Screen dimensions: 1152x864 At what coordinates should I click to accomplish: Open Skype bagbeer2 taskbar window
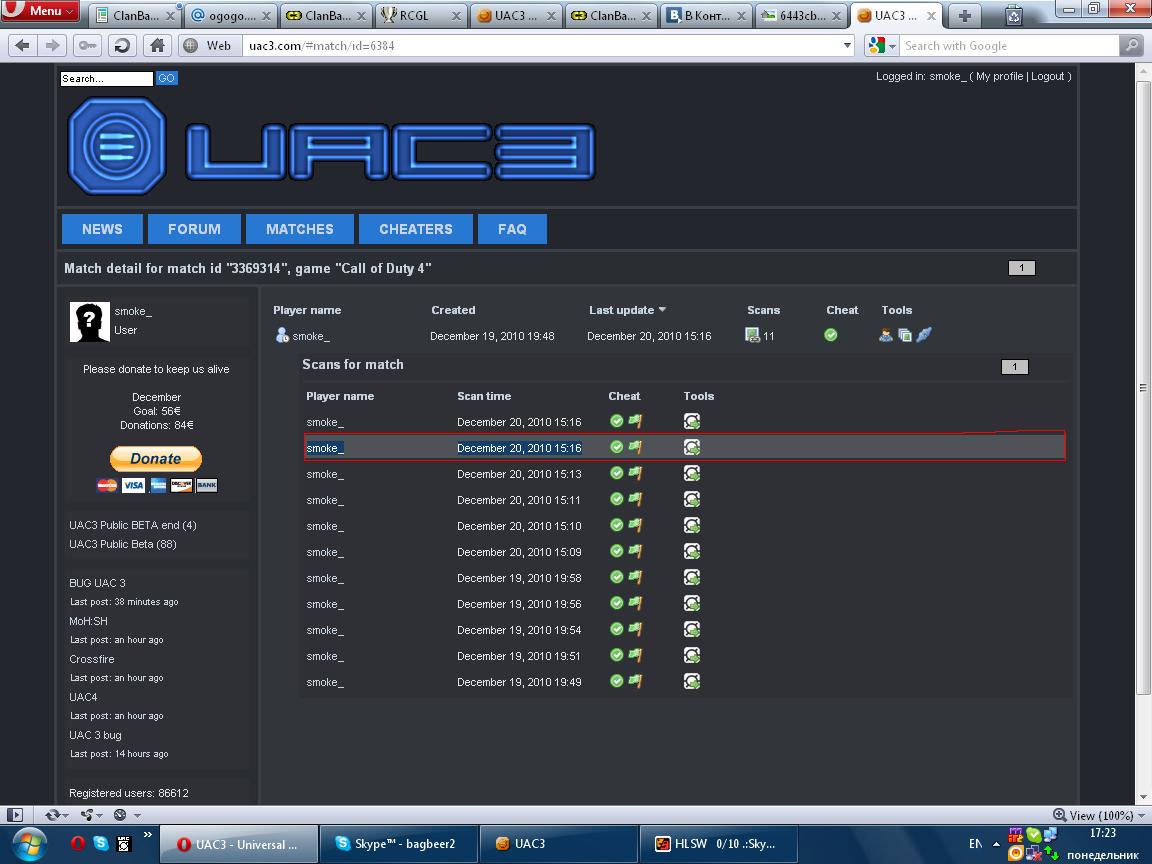399,844
